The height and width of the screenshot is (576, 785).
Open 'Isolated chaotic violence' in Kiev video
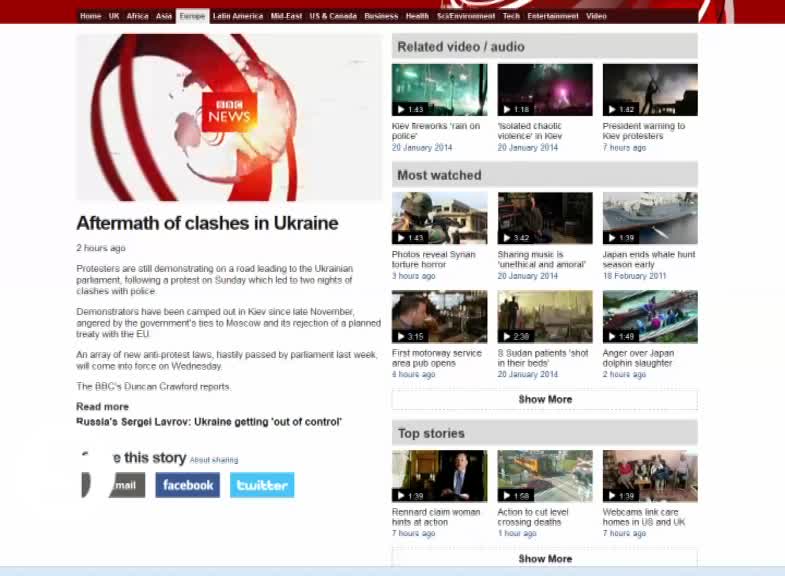pos(545,90)
